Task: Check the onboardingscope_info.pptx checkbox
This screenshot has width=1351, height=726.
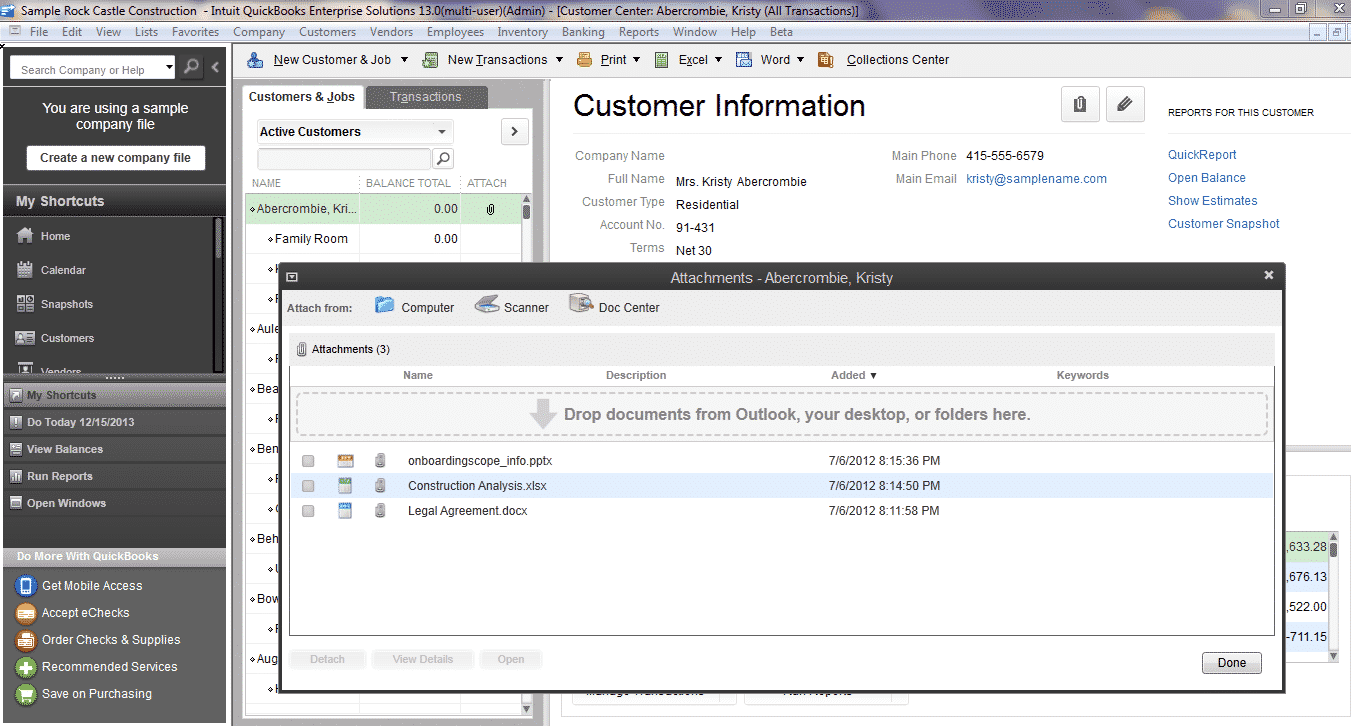Action: click(308, 461)
